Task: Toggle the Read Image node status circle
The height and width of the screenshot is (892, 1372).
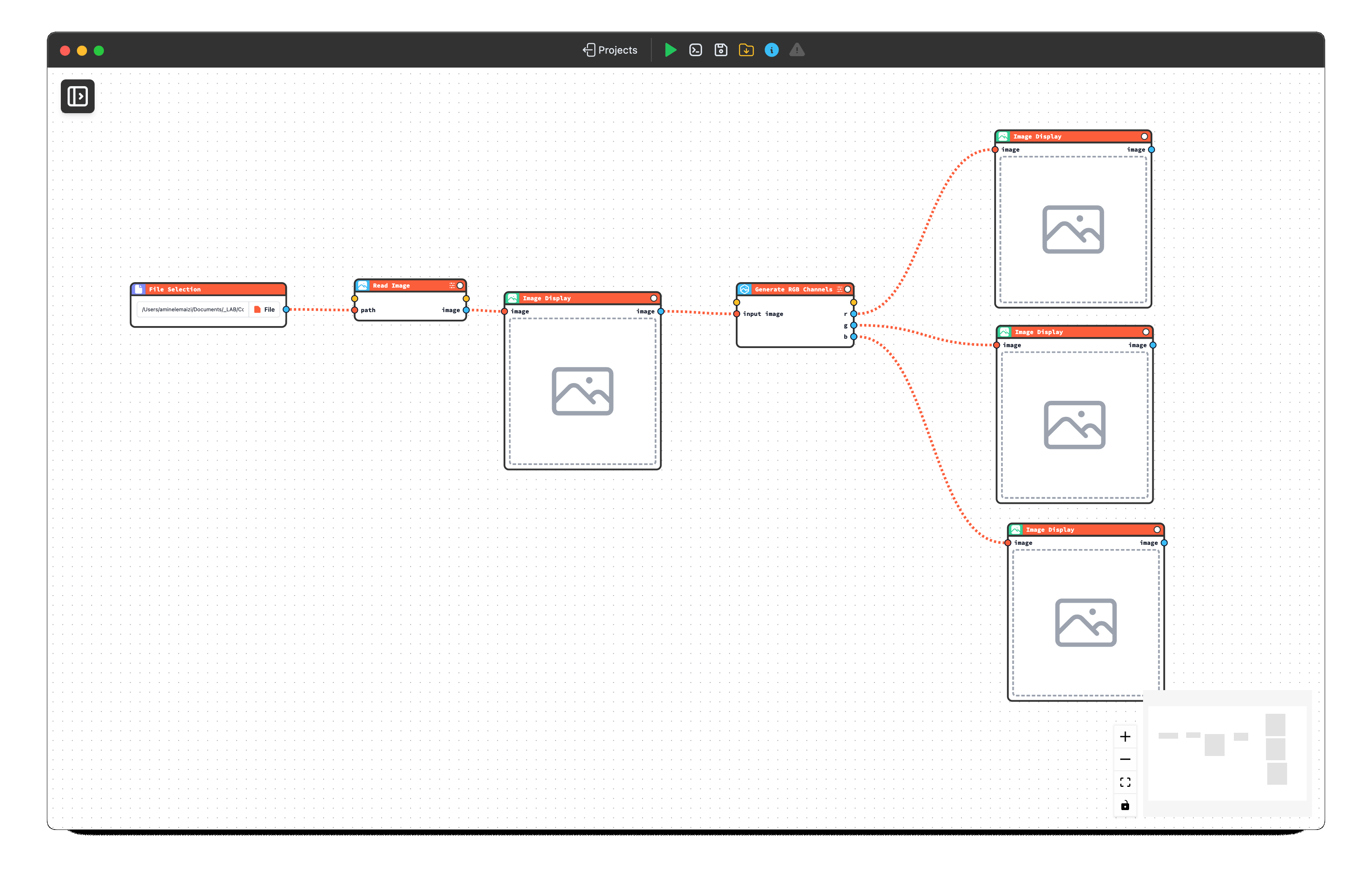Action: click(x=460, y=285)
